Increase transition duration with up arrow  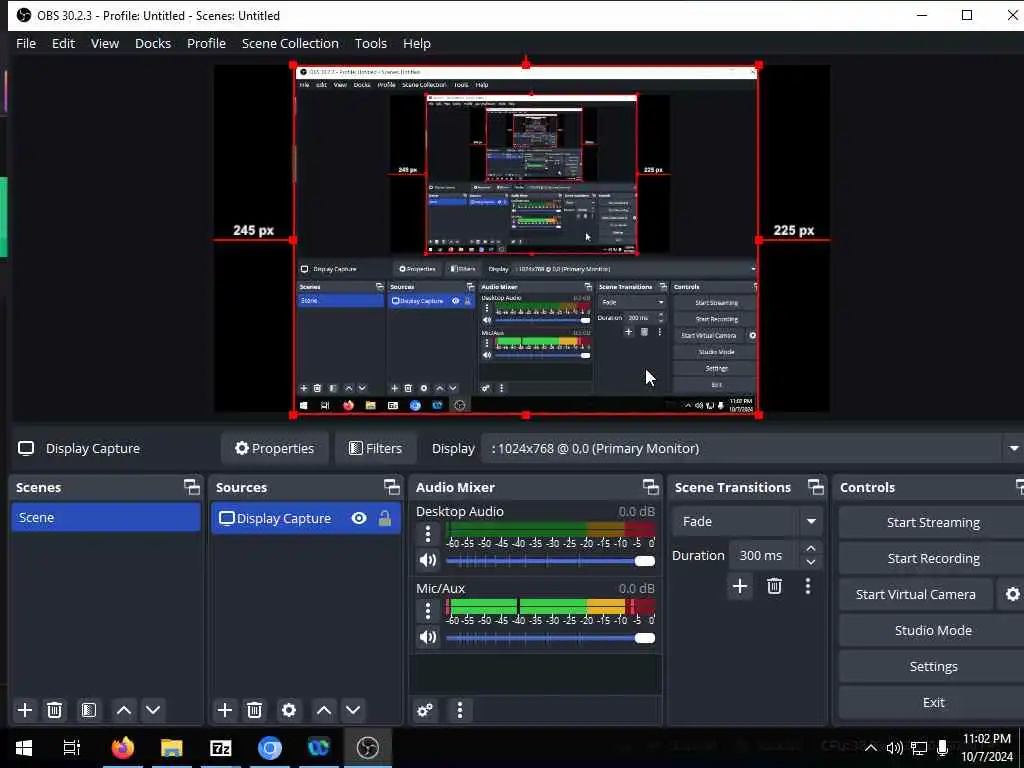tap(810, 549)
